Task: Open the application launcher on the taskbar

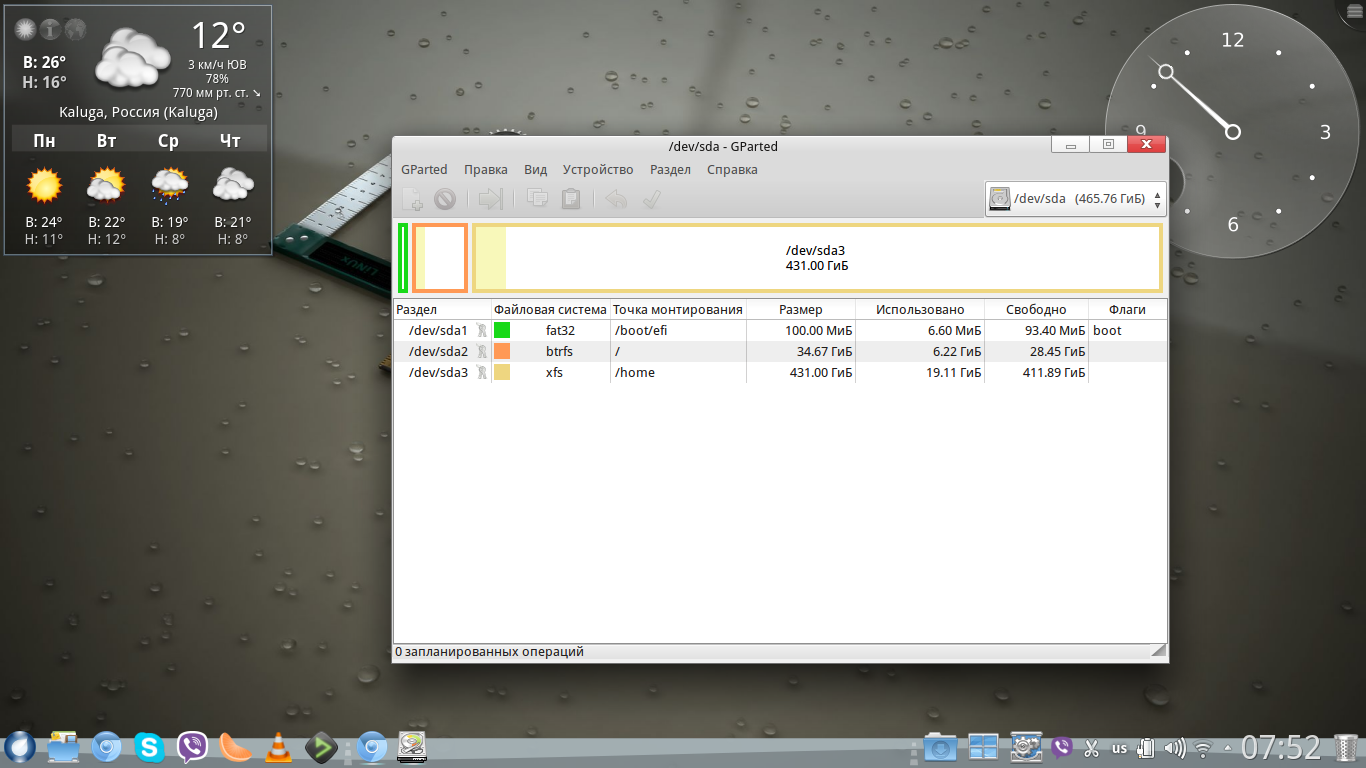Action: click(20, 746)
